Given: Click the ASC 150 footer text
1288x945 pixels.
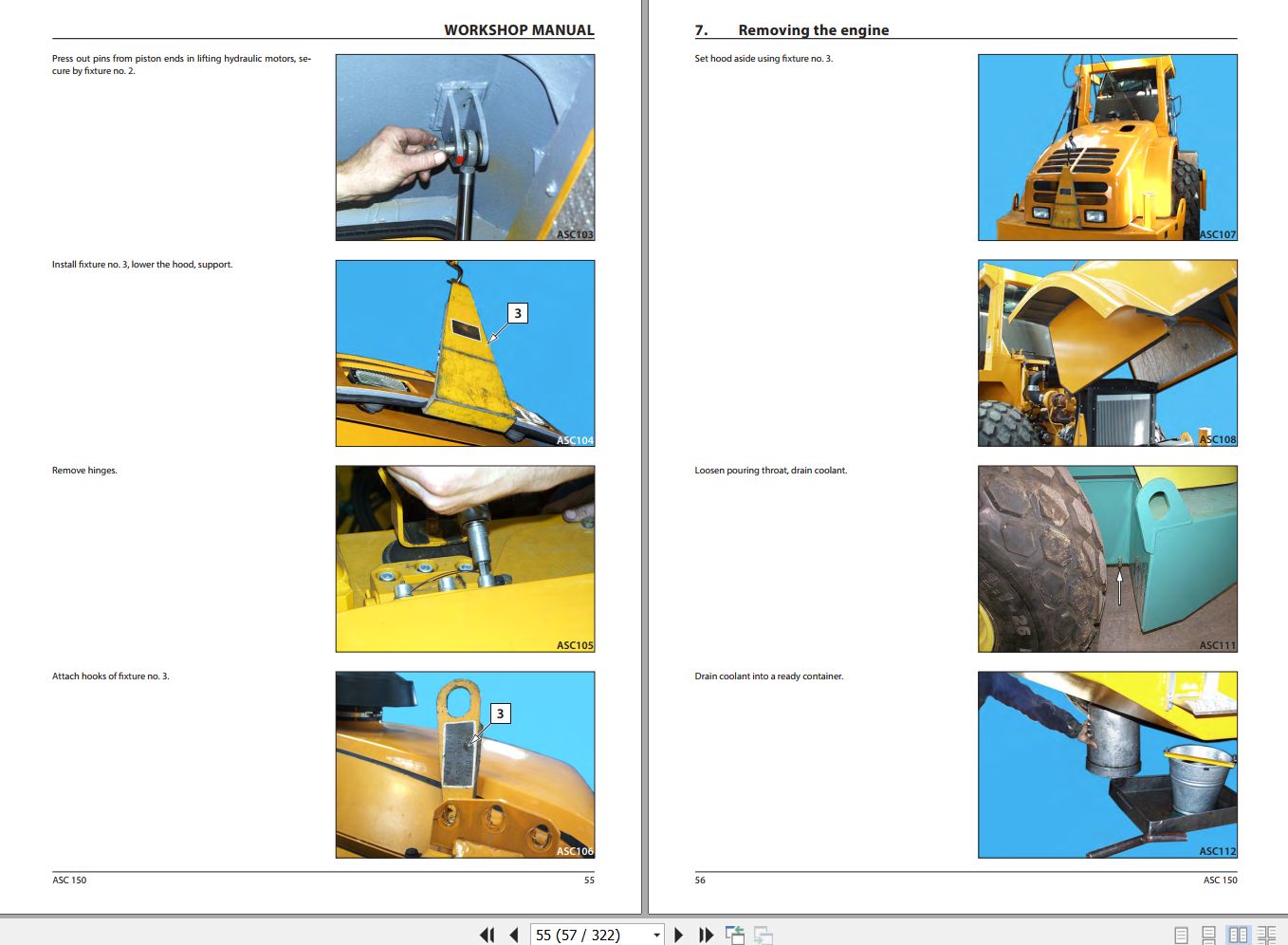Looking at the screenshot, I should tap(69, 880).
